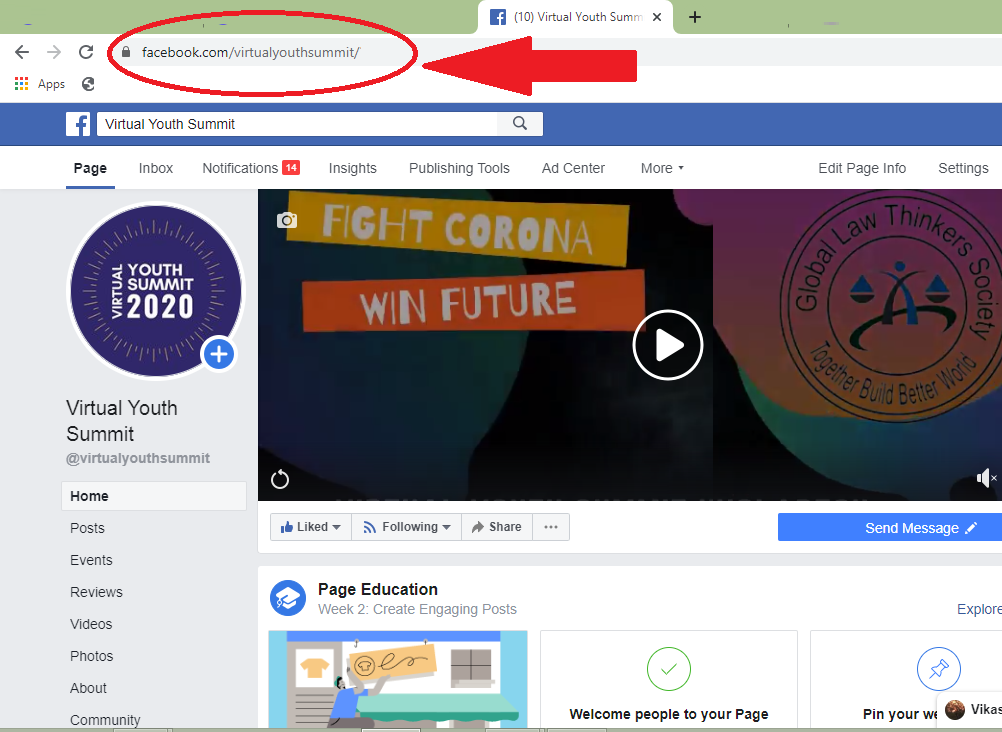Viewport: 1002px width, 732px height.
Task: Select Reviews in the sidebar
Action: click(x=96, y=592)
